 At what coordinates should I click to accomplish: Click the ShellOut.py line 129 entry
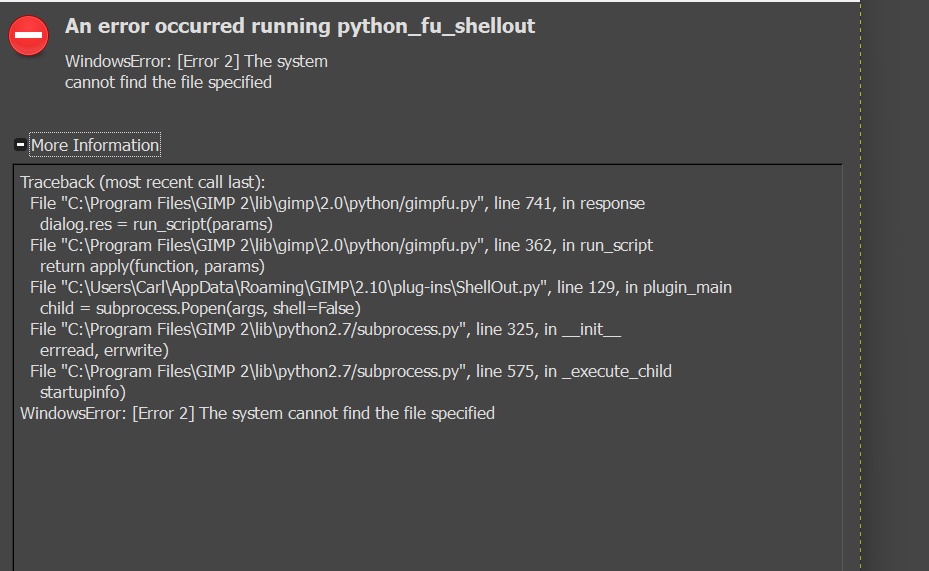click(381, 287)
